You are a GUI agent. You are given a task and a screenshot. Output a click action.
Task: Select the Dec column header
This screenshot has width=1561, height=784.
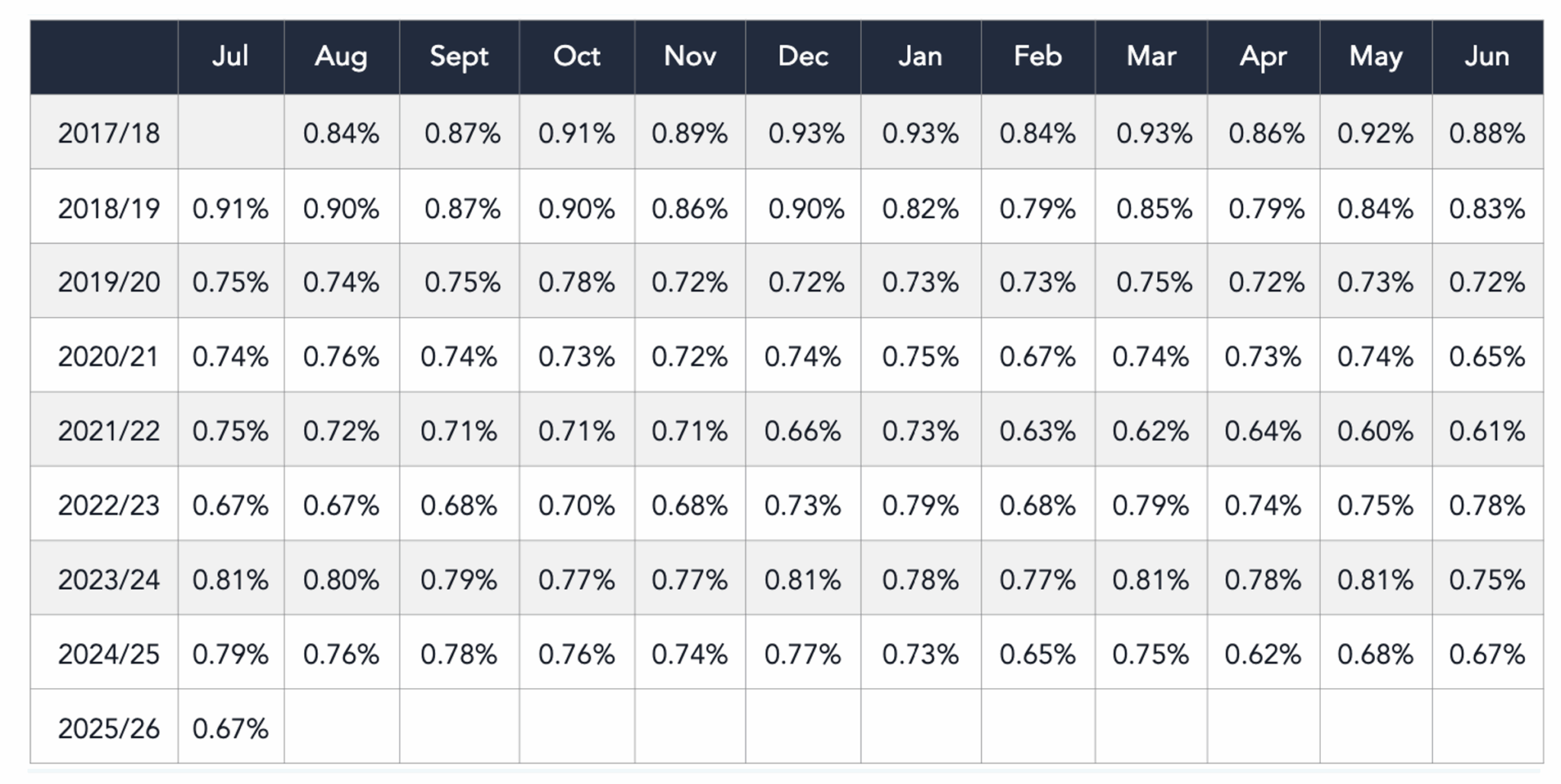point(803,56)
